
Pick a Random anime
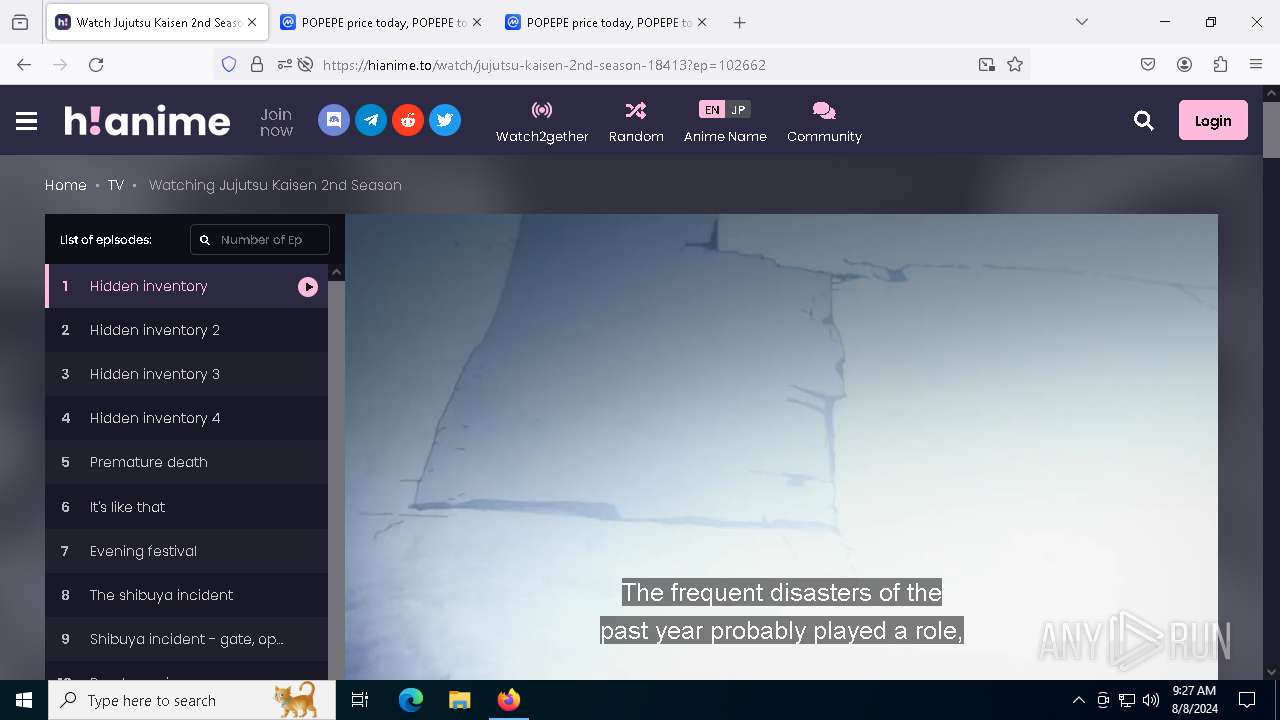(x=636, y=122)
